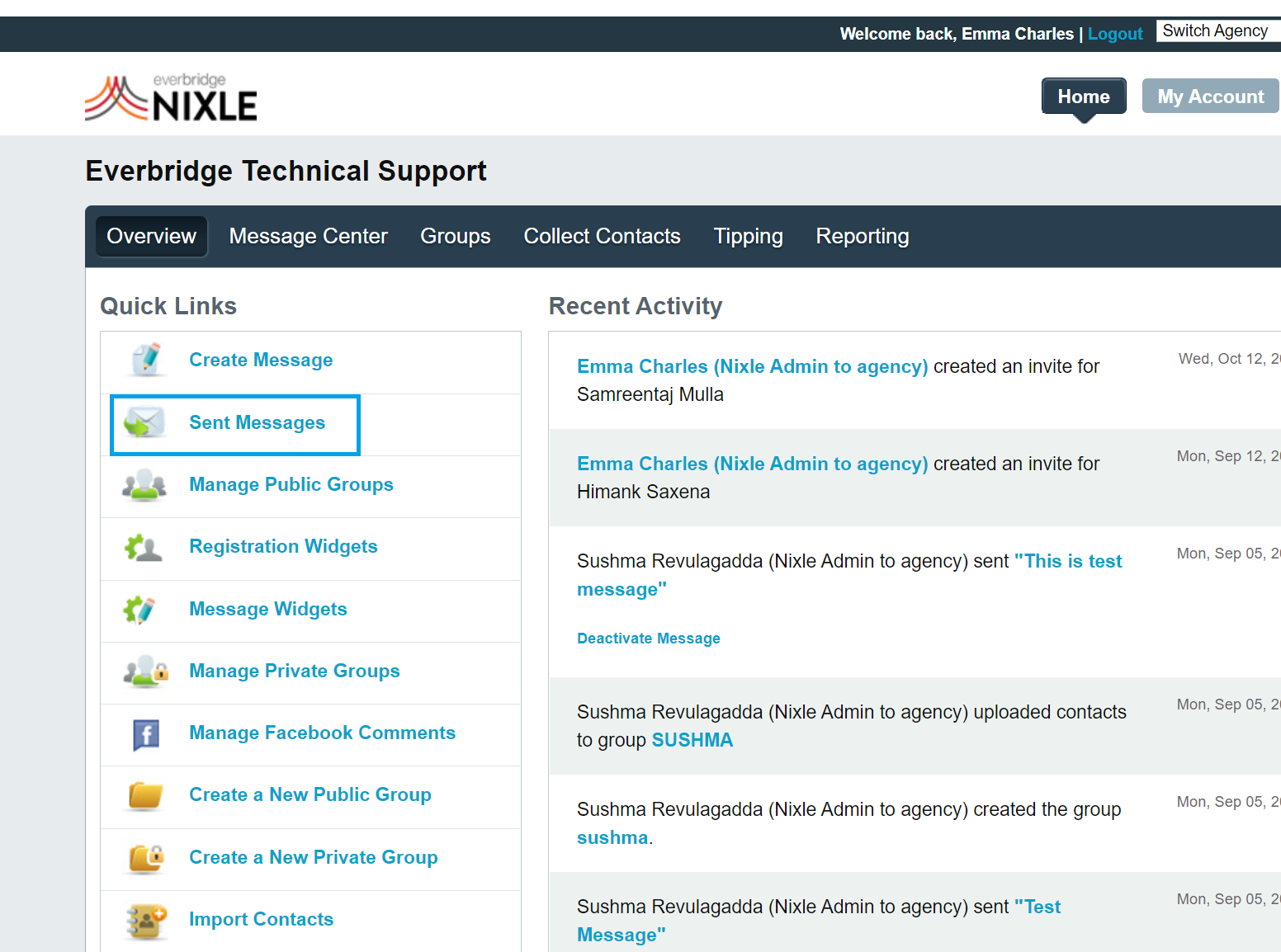Screen dimensions: 1281x952
Task: Click the Import Contacts address book icon
Action: pos(146,921)
